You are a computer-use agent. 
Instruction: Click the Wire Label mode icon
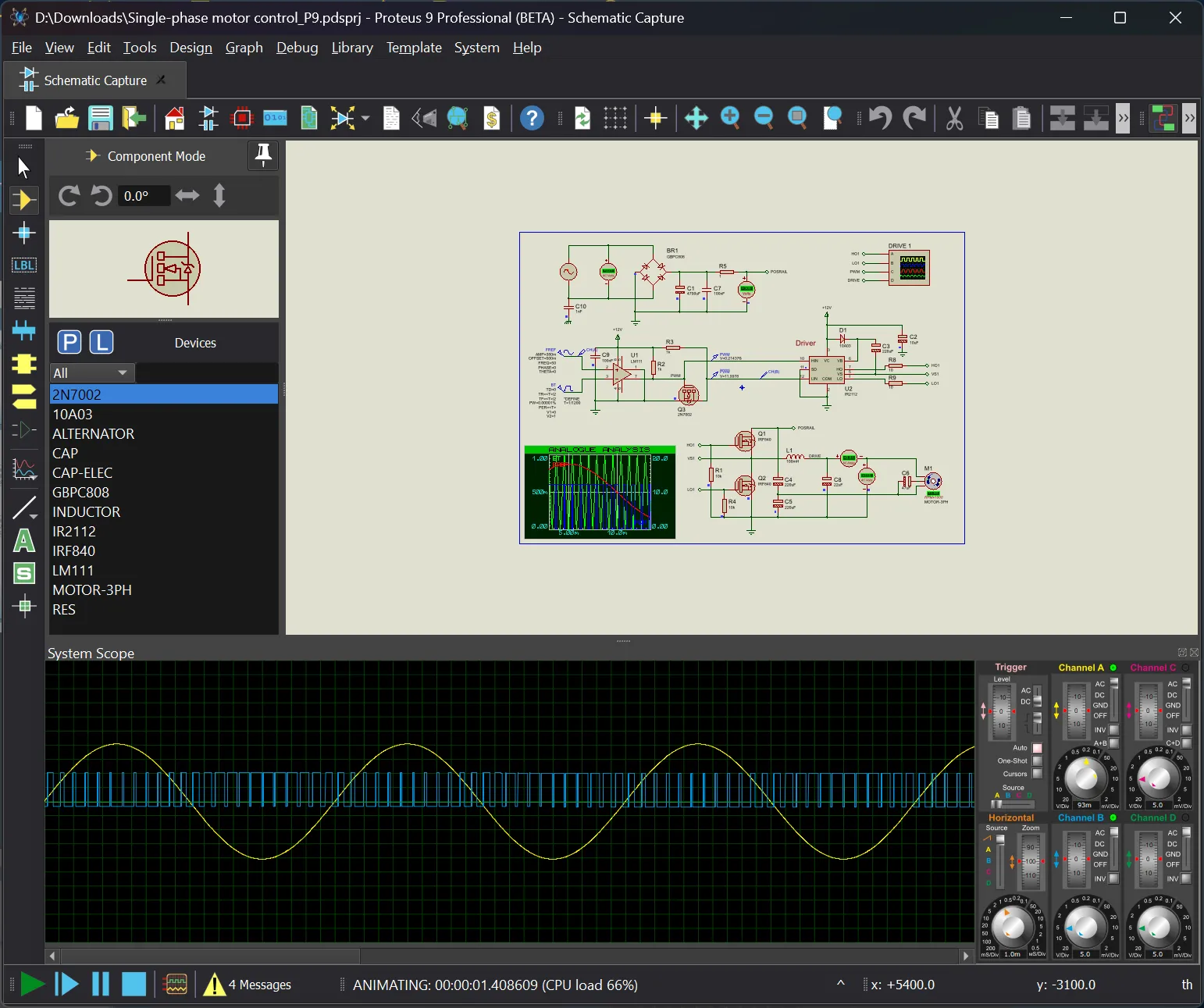(x=24, y=265)
